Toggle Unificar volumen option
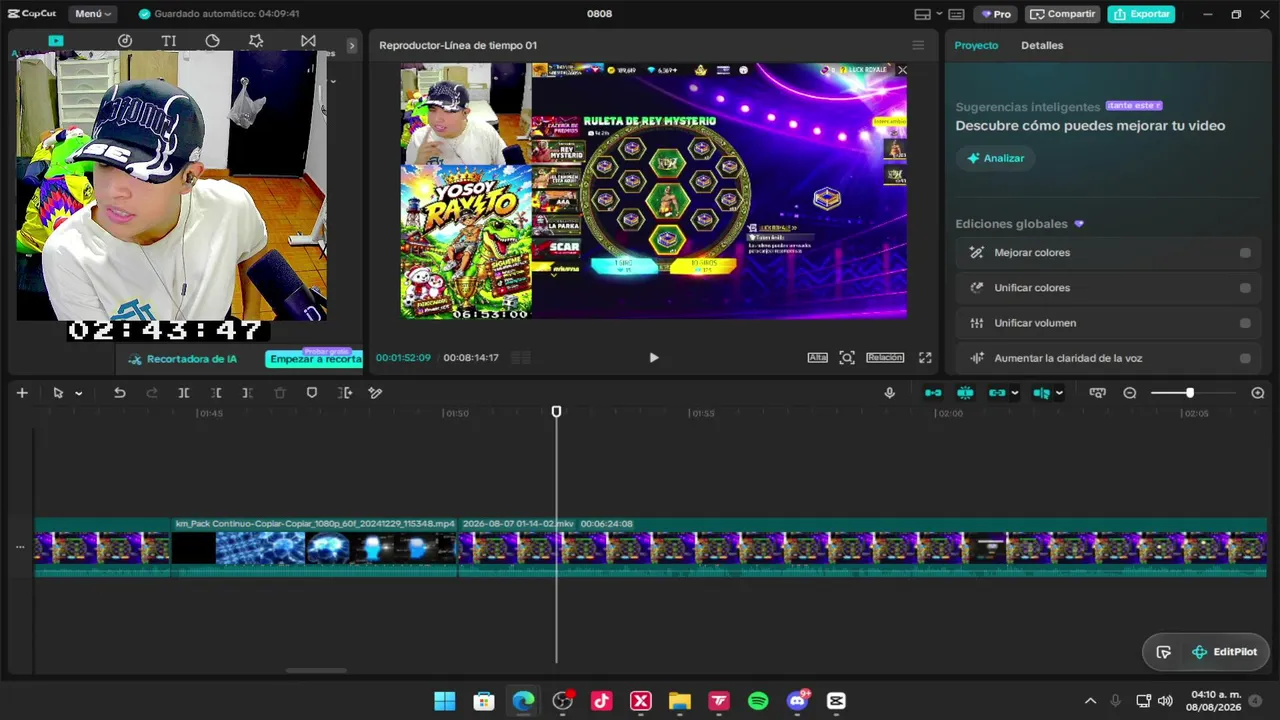Viewport: 1280px width, 720px height. [x=1245, y=323]
